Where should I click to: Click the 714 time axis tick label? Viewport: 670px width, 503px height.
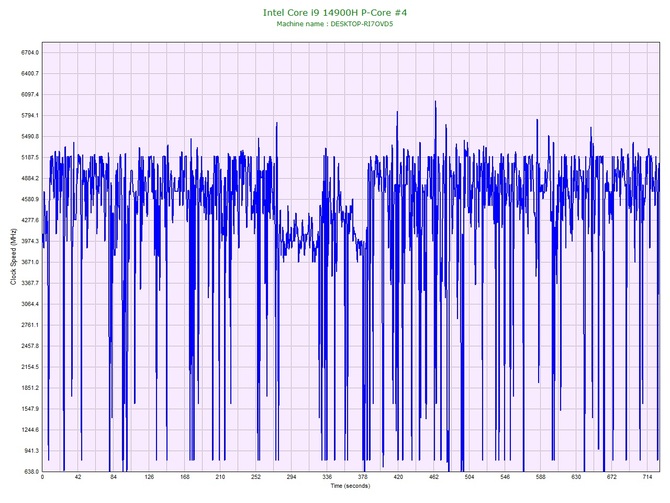647,477
